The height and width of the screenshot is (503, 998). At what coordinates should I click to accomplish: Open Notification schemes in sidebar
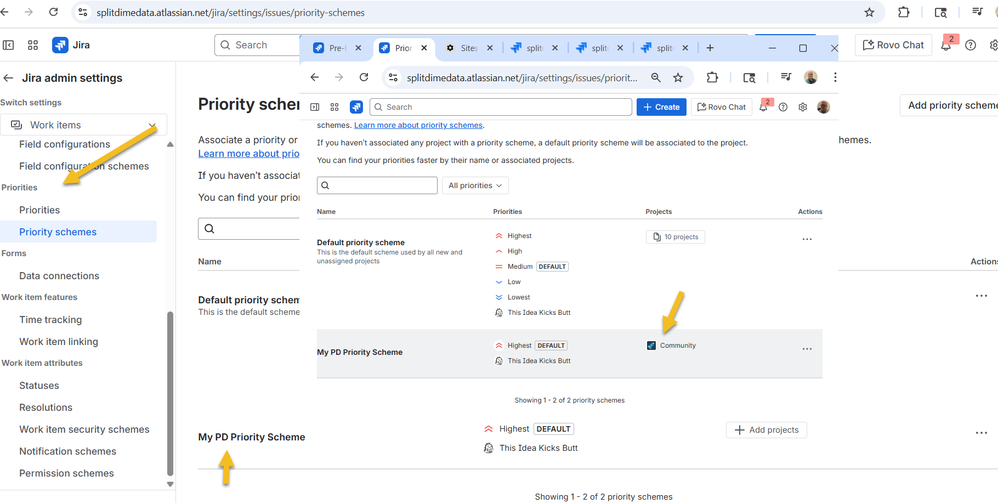point(67,451)
